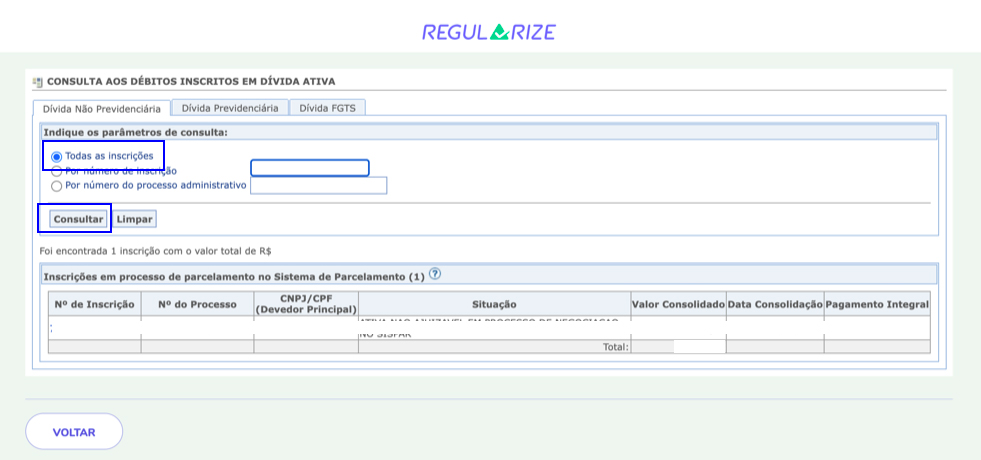Click the 'Situação' column header

494,304
